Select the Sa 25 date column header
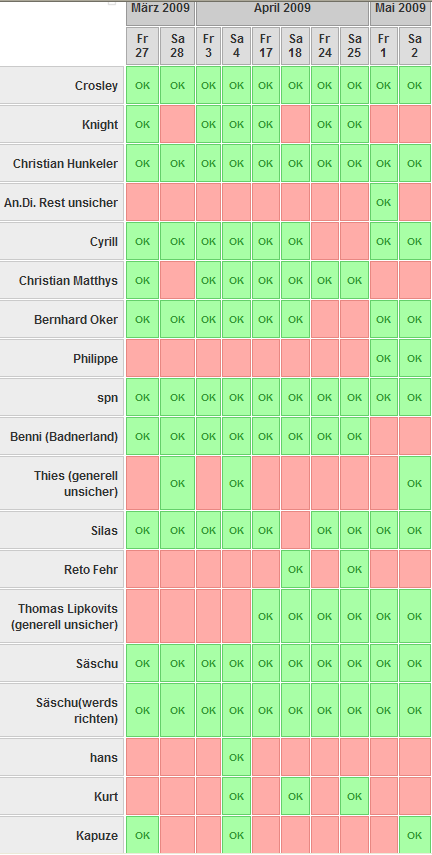The width and height of the screenshot is (432, 855). pyautogui.click(x=355, y=46)
